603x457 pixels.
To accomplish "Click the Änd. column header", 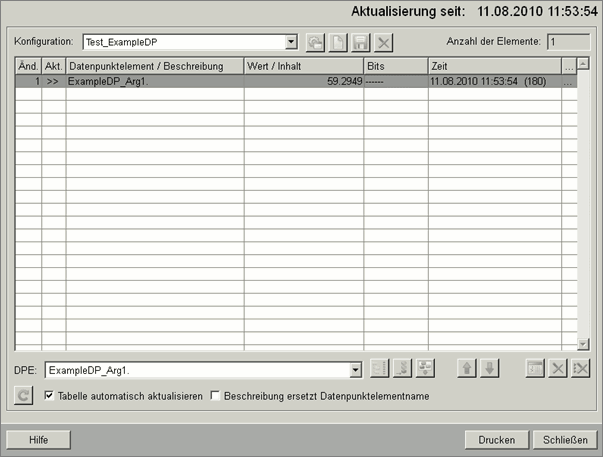I will [x=28, y=66].
